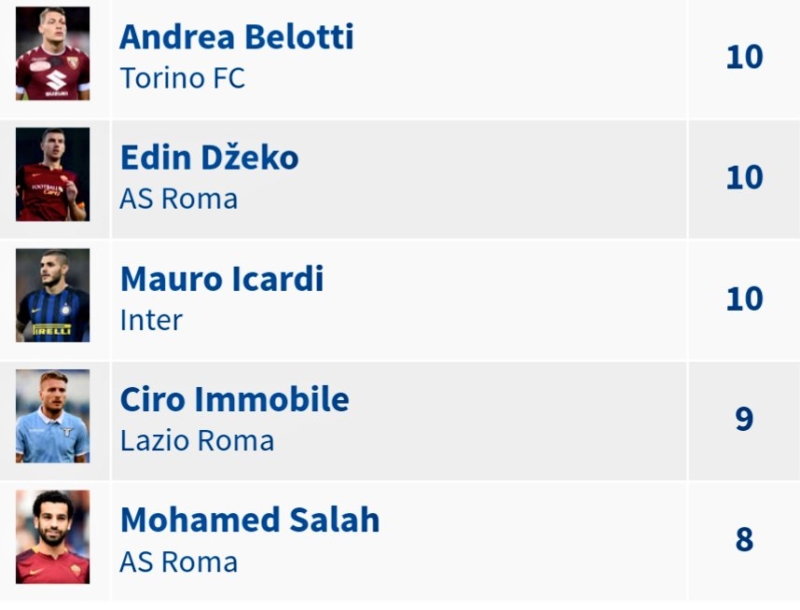
Task: Open Mauro Icardi player name link
Action: pos(222,278)
